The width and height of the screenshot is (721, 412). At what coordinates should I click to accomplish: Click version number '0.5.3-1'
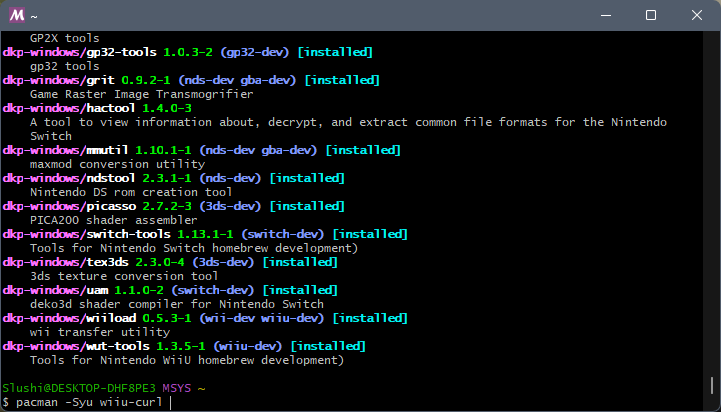[167, 318]
